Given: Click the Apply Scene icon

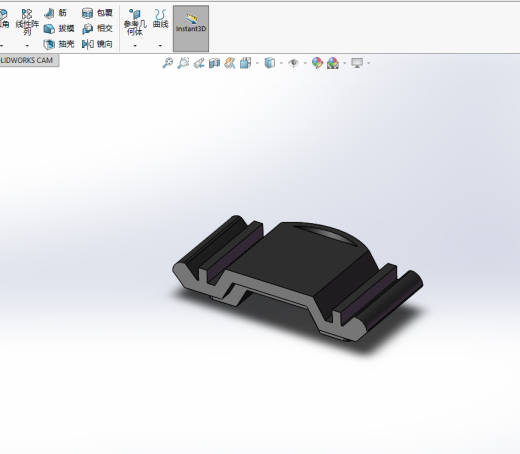Looking at the screenshot, I should point(333,63).
